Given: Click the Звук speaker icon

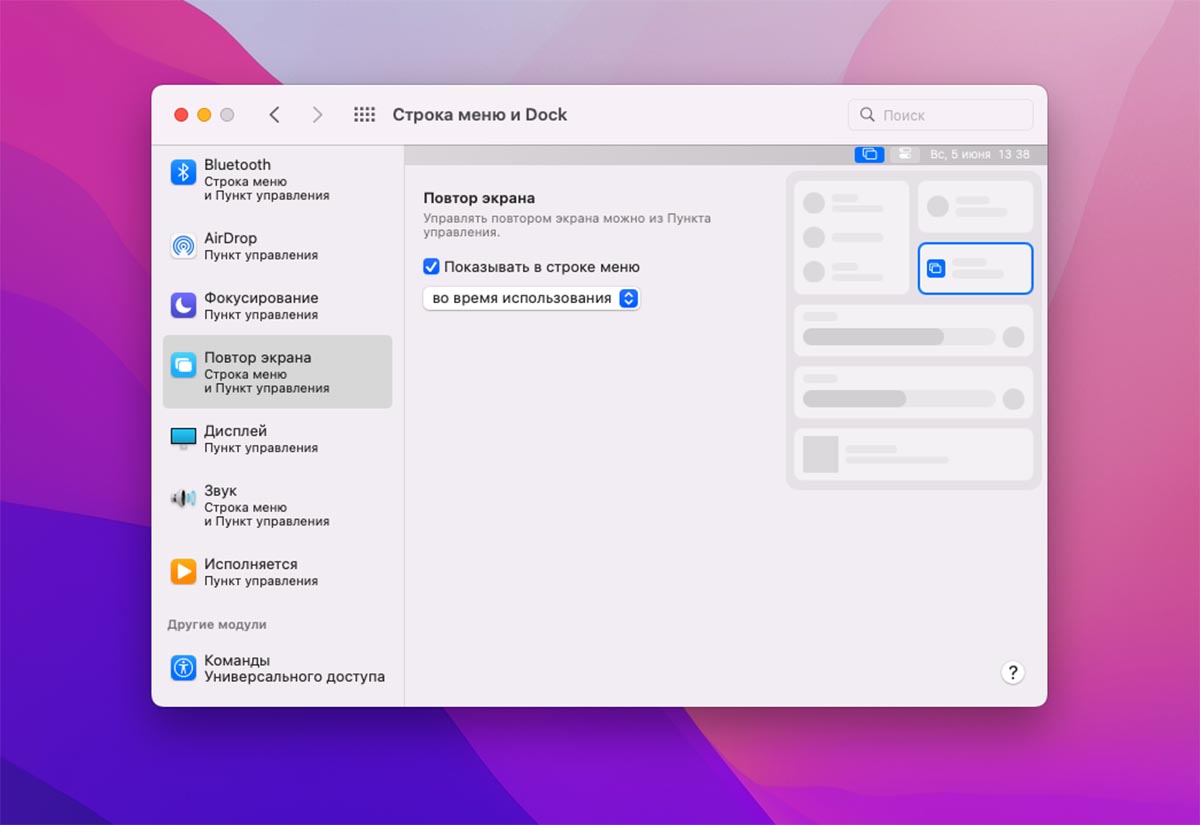Looking at the screenshot, I should (183, 498).
